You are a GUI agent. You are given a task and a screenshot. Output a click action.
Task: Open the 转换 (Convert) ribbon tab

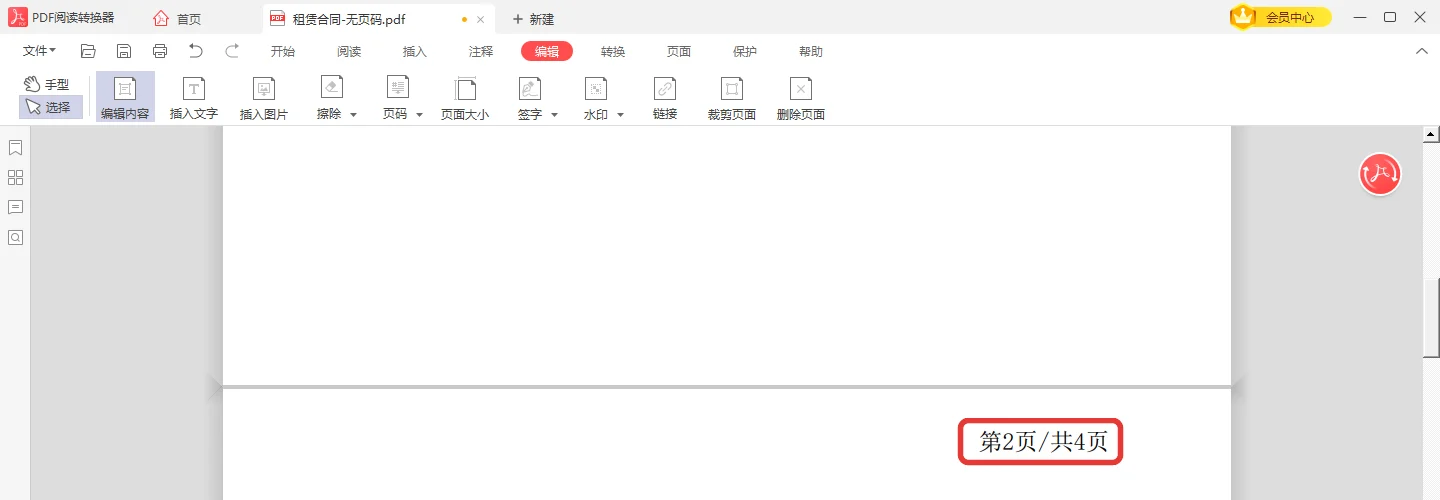613,52
